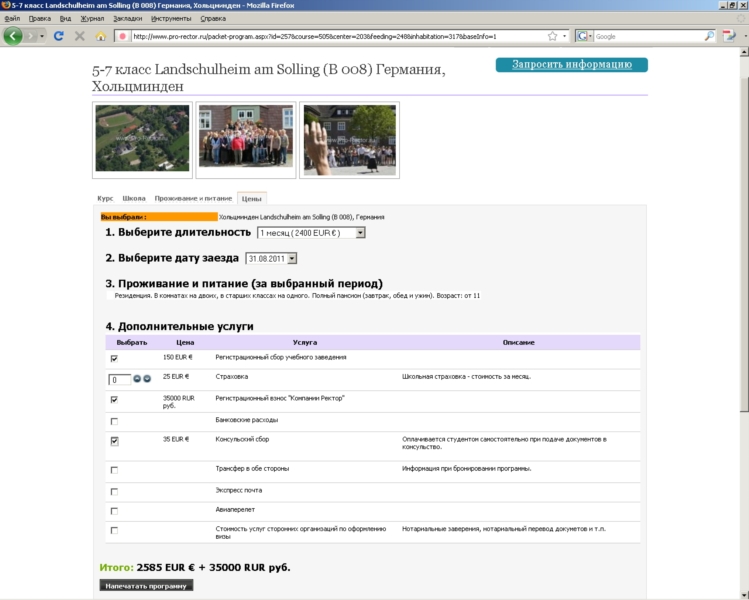Check the Трансфер в обе стороны checkbox
Image resolution: width=749 pixels, height=600 pixels.
point(114,470)
